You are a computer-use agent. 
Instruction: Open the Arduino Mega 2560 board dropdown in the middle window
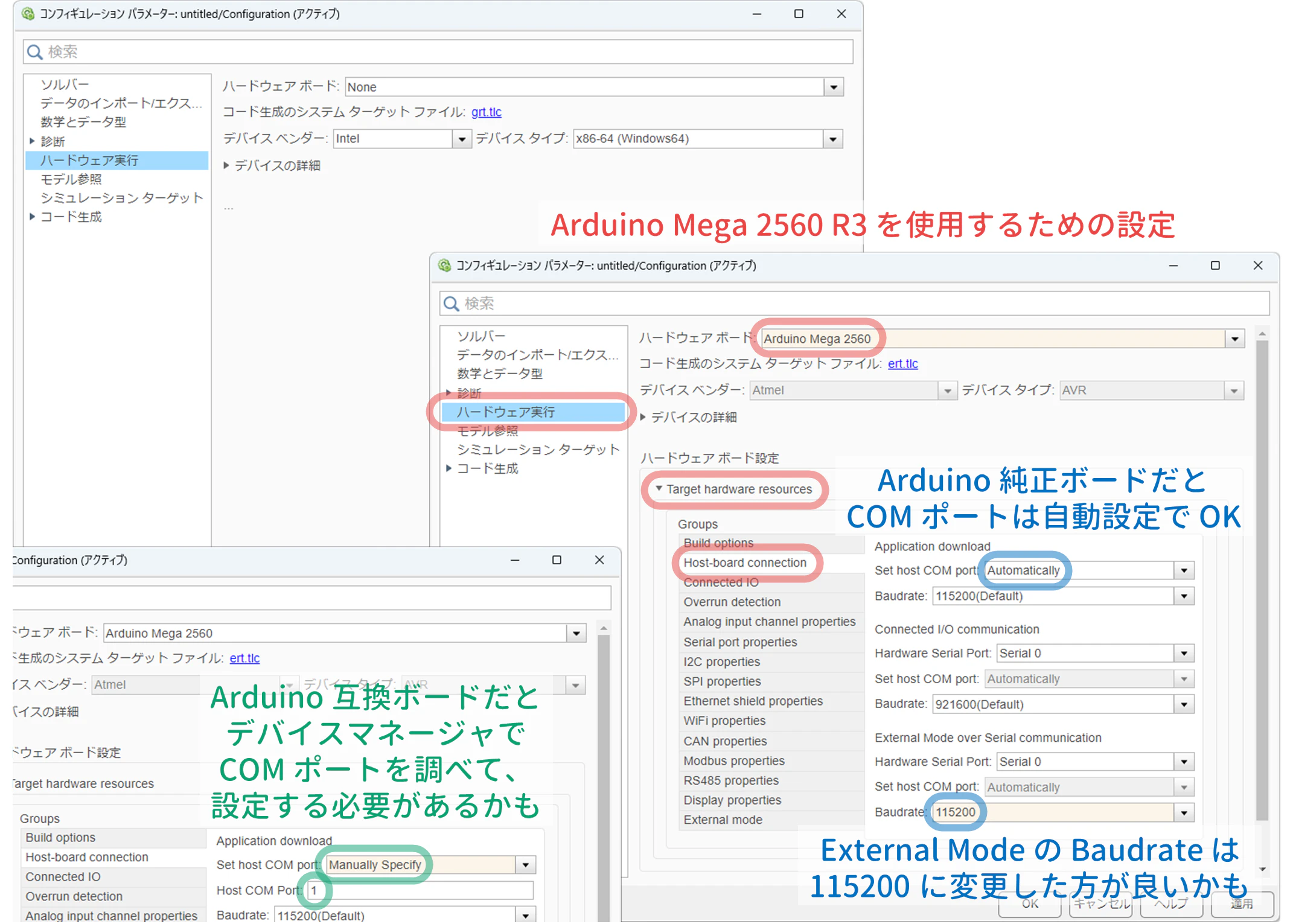pos(1234,339)
